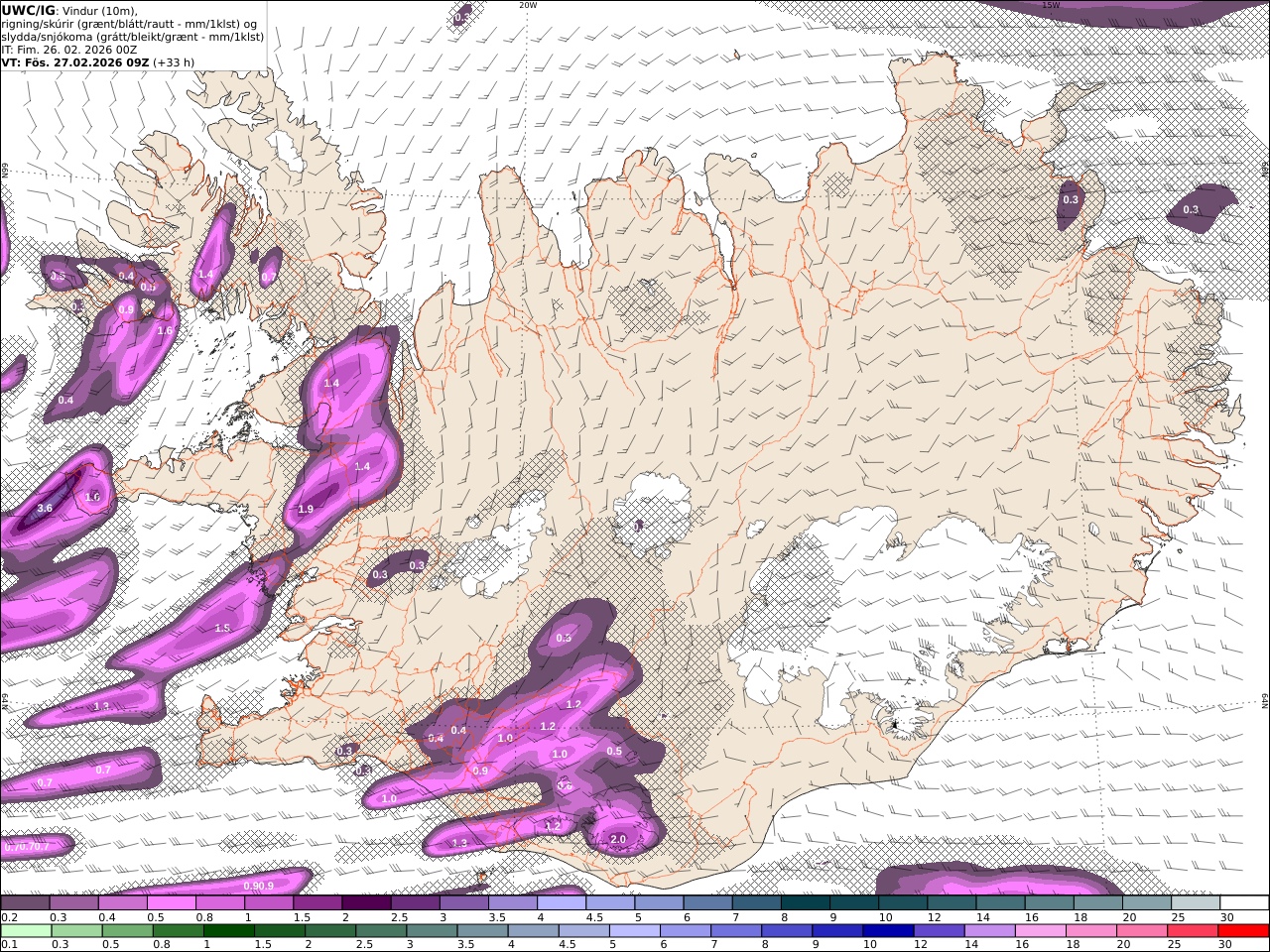Click the '1.9' precipitation value on the map
Screen dimensions: 1270x952
pyautogui.click(x=306, y=509)
